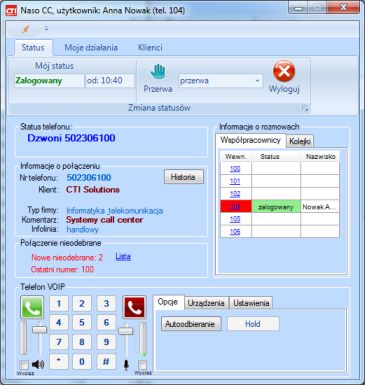
Task: Toggle the microphone mute checkbox
Action: pos(143,364)
